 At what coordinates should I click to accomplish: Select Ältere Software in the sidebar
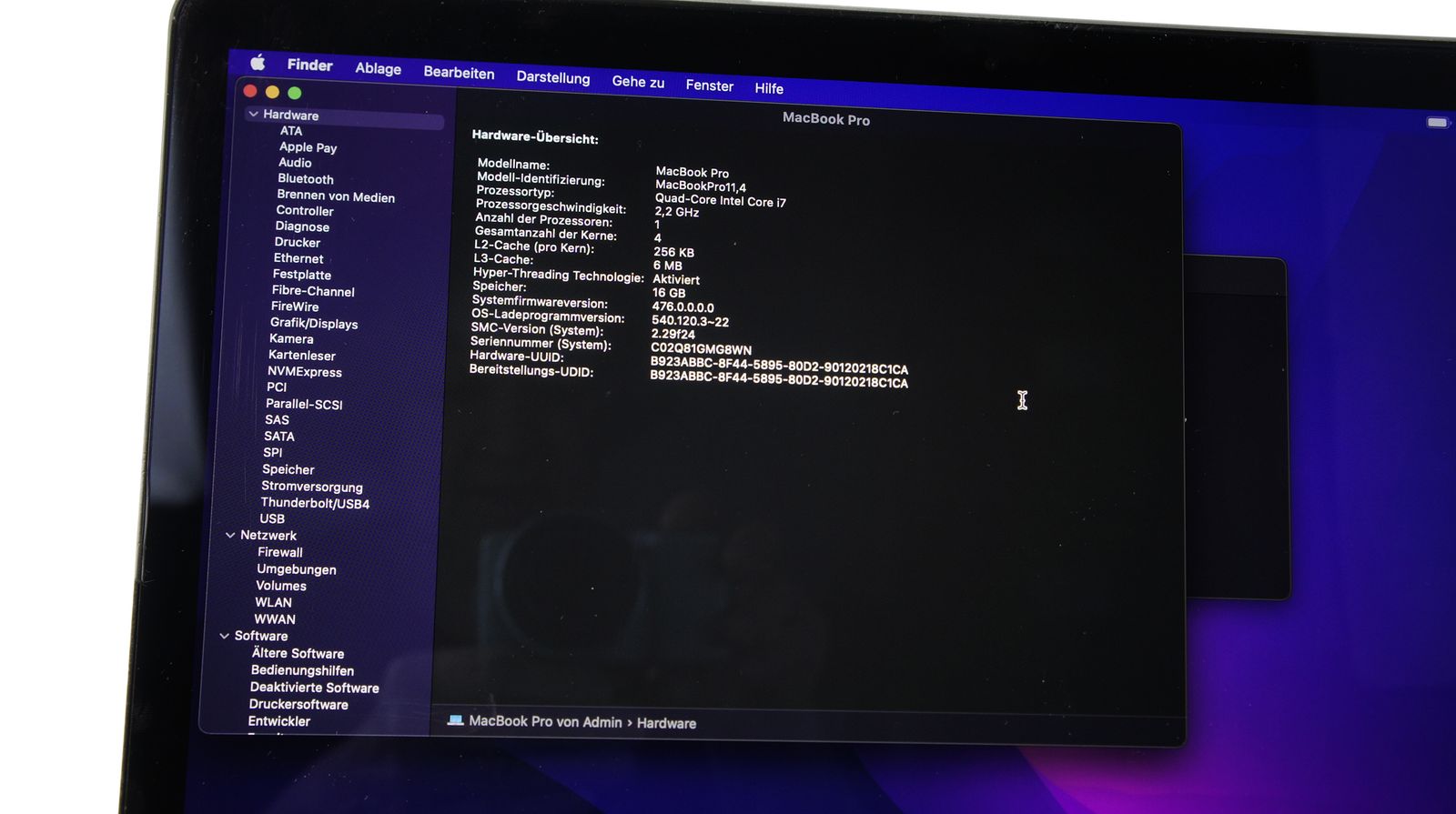298,653
